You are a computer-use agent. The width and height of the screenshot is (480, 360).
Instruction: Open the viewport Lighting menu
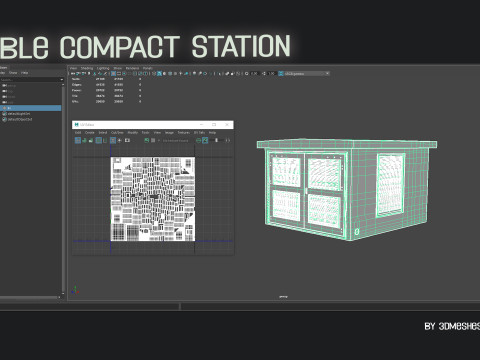tap(103, 68)
